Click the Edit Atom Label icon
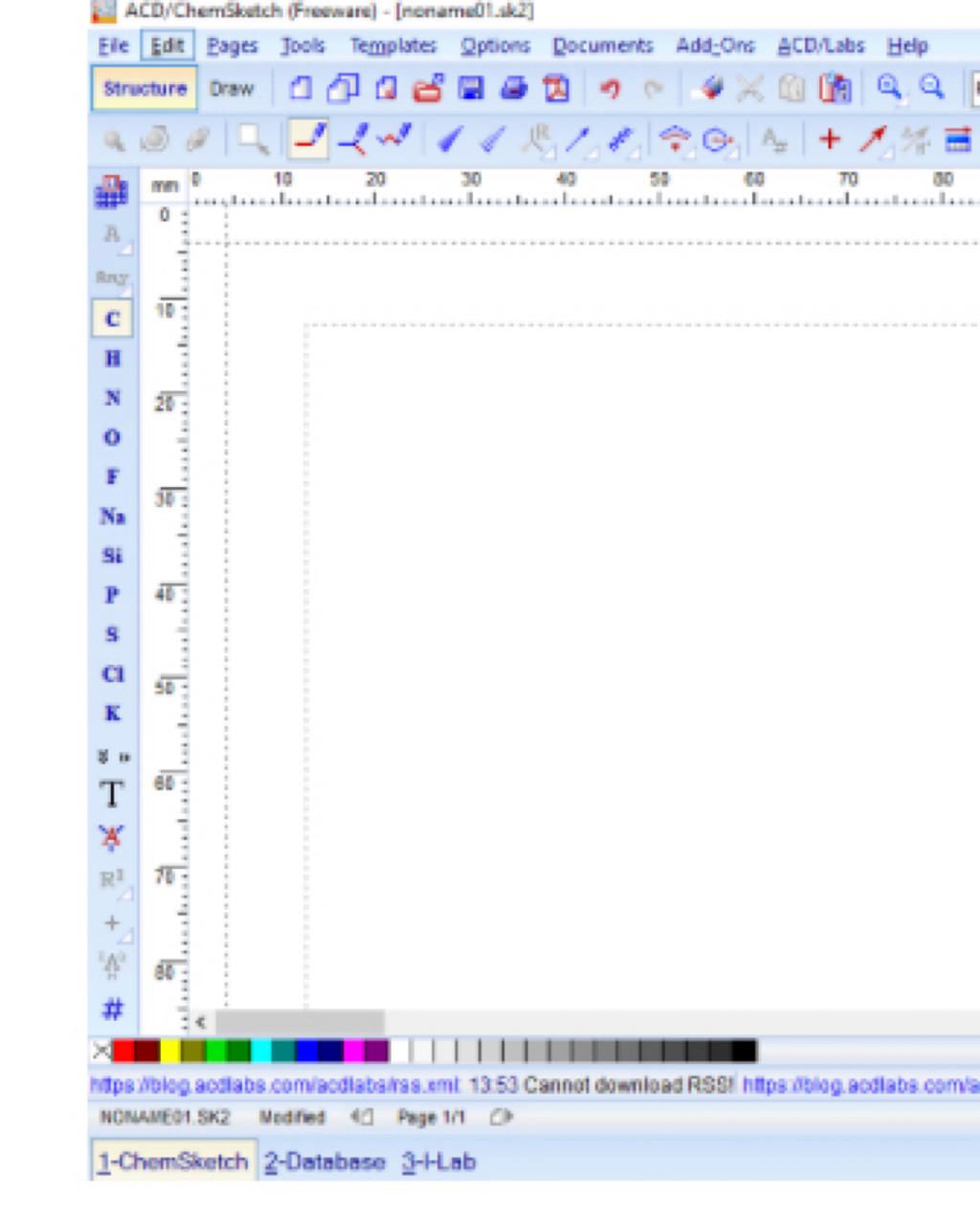The width and height of the screenshot is (980, 1221). (773, 142)
